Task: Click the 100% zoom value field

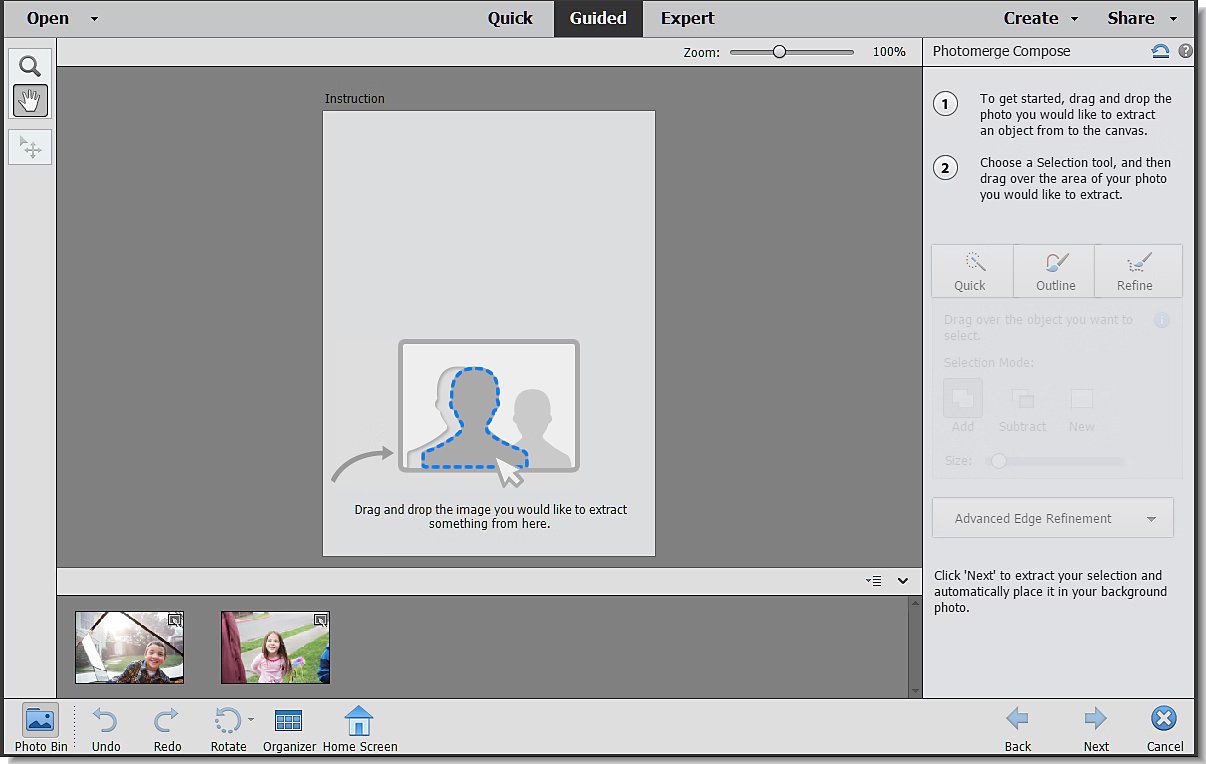Action: (888, 52)
